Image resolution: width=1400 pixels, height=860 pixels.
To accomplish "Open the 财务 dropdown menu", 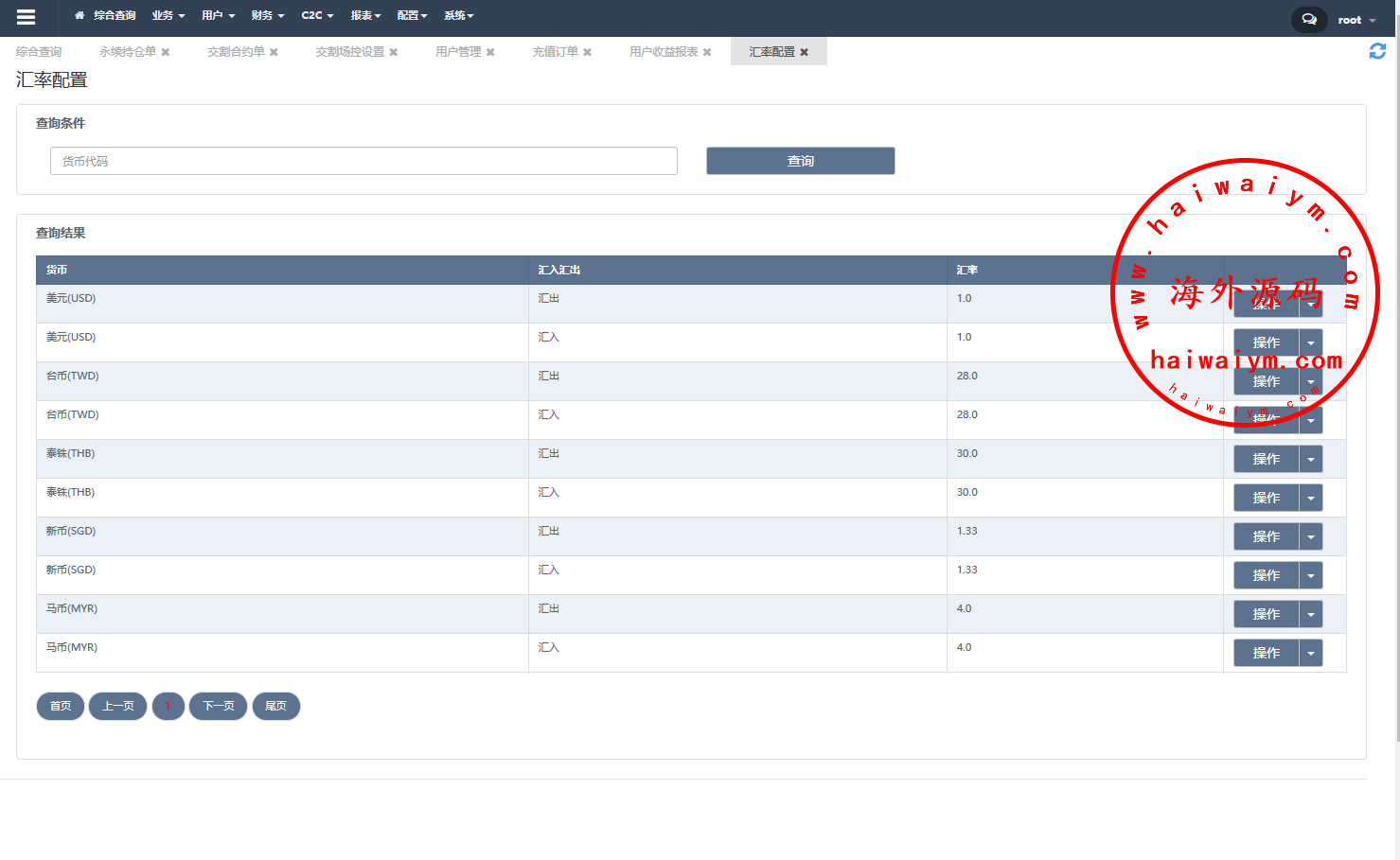I will 267,15.
